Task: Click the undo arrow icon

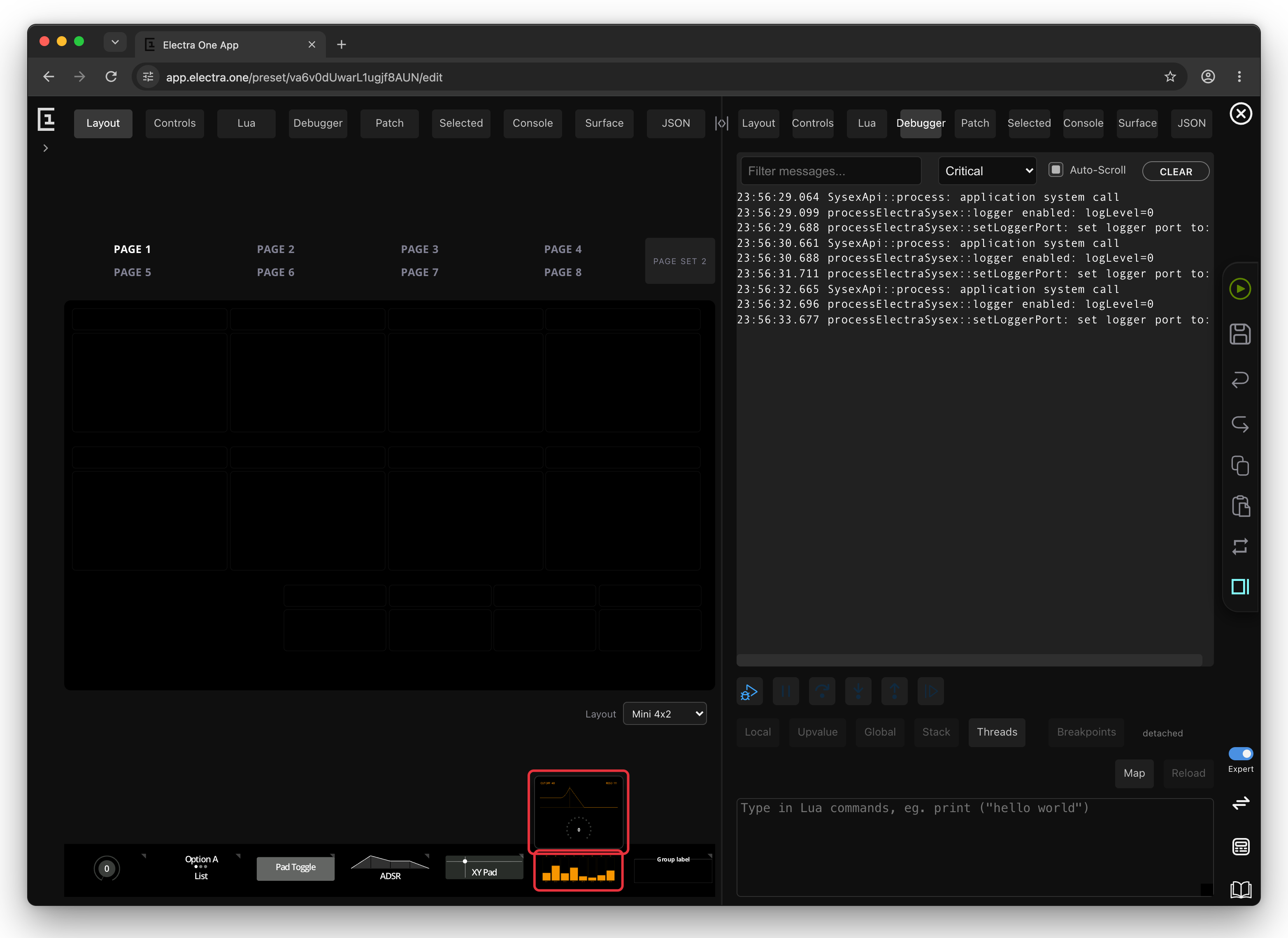Action: coord(1240,379)
